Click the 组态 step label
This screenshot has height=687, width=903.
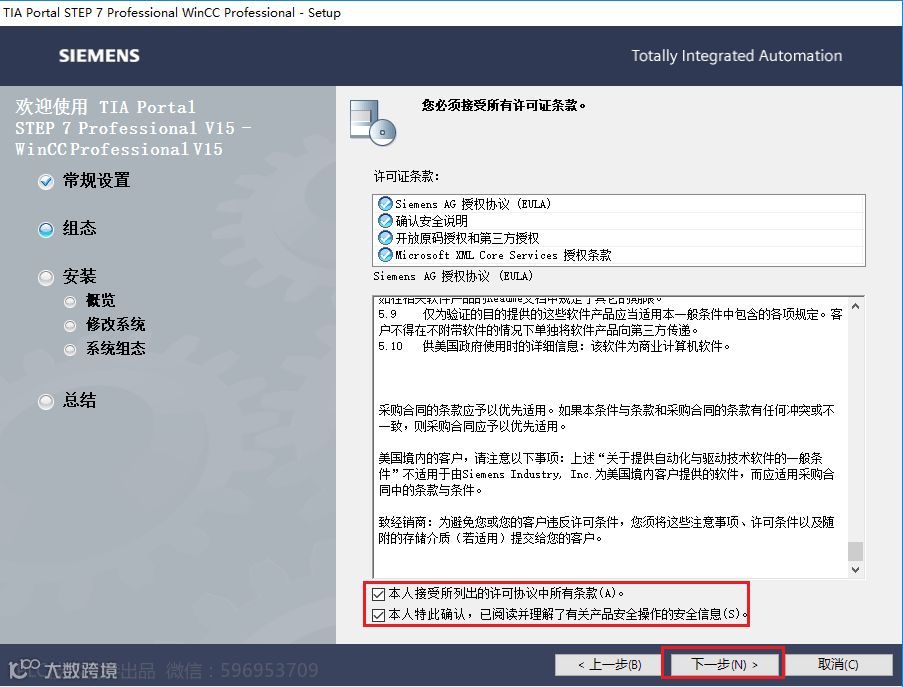(x=79, y=229)
